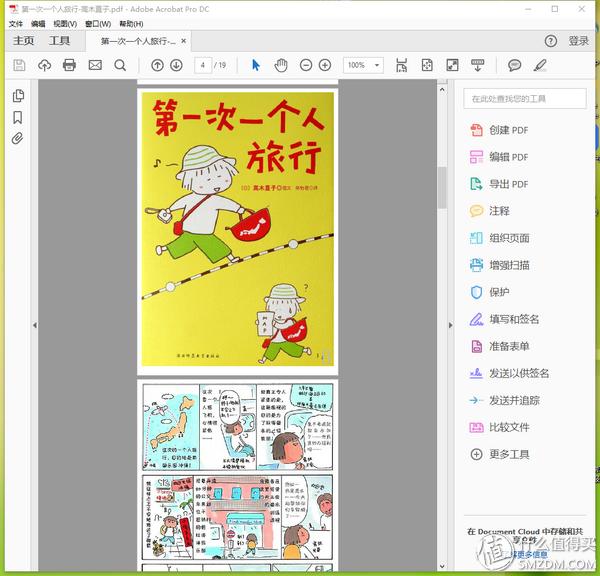Select the highlight pen tool
Screen dimensions: 600x576
540,65
